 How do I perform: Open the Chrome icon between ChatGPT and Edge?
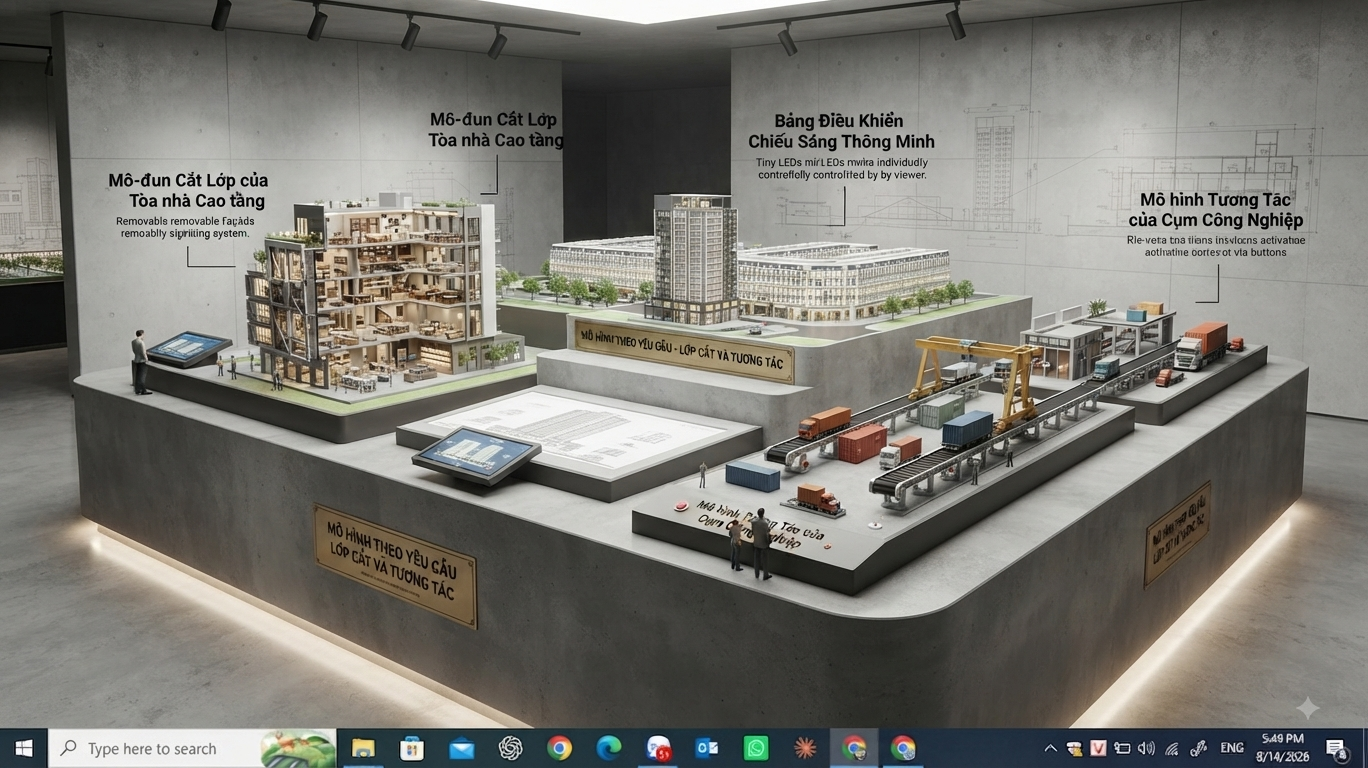559,748
